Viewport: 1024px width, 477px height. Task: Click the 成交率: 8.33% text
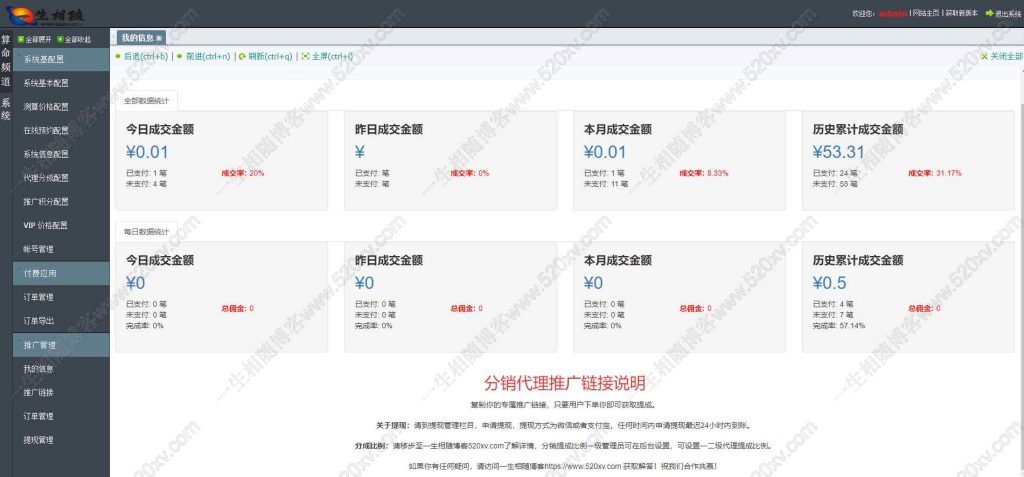(704, 173)
